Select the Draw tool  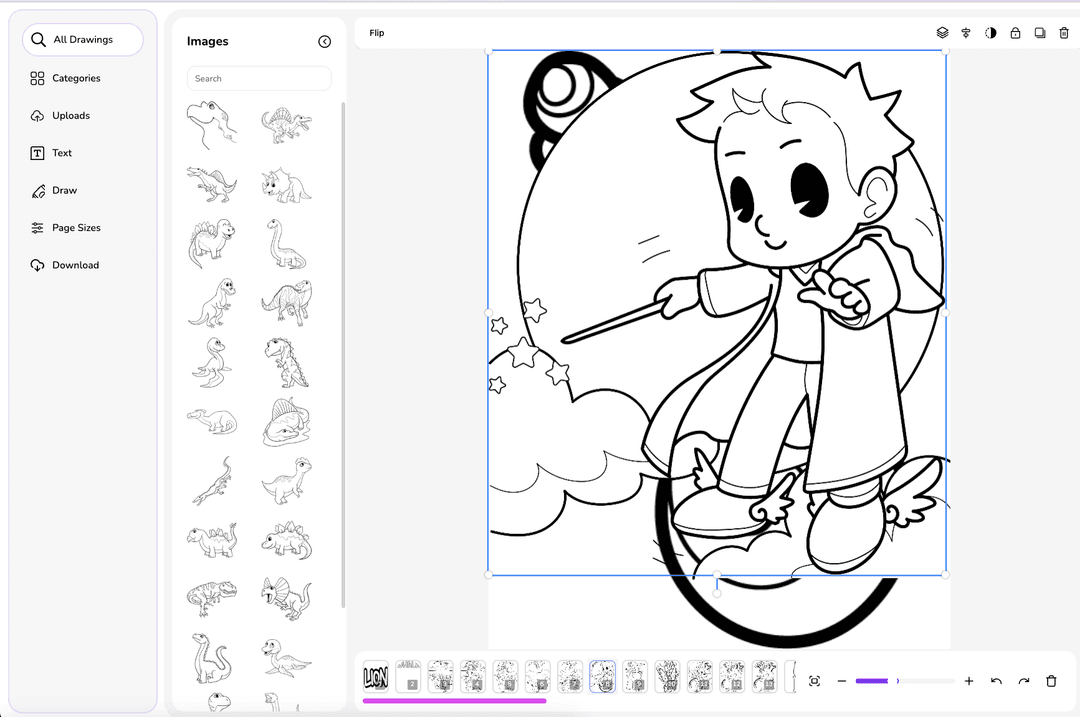pyautogui.click(x=64, y=190)
